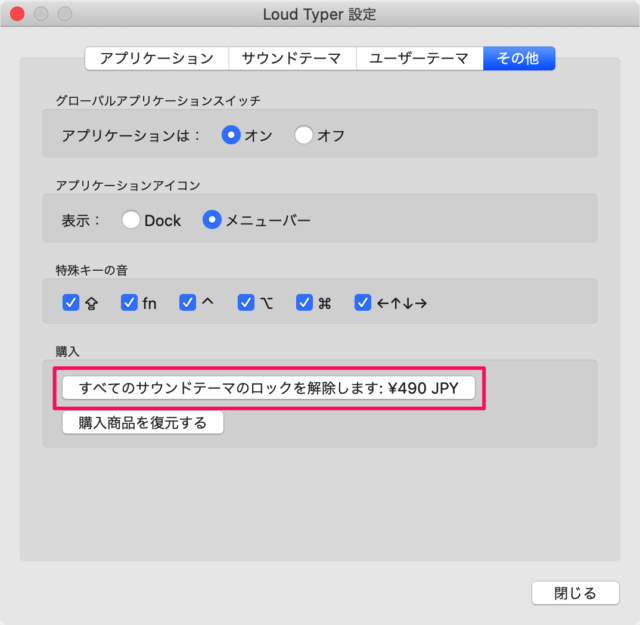This screenshot has width=640, height=625.
Task: Click the 特殊キーの音 section label
Action: click(92, 270)
